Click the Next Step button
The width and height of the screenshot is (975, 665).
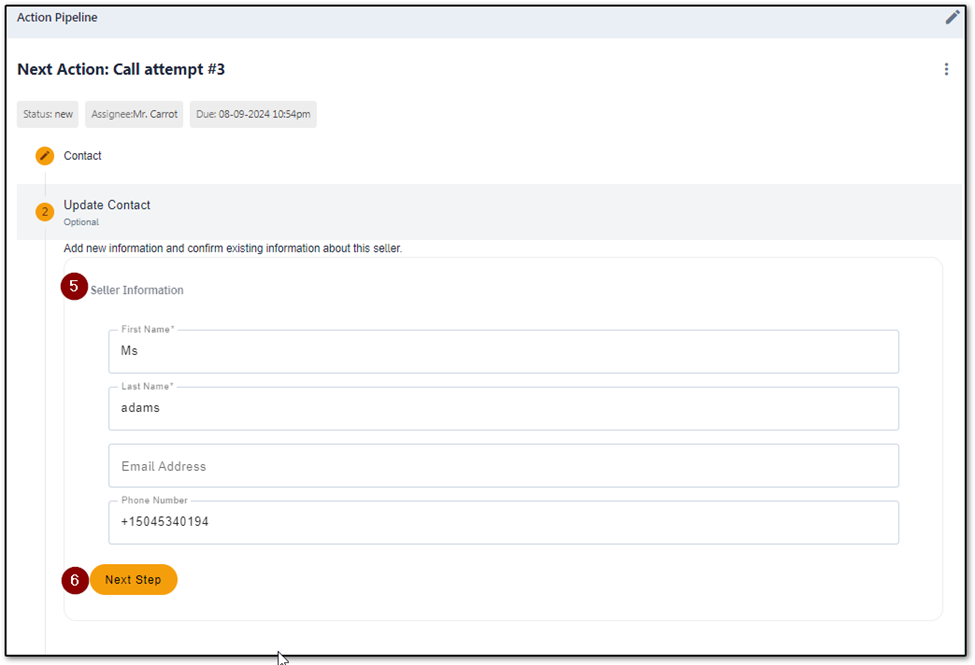pyautogui.click(x=134, y=580)
